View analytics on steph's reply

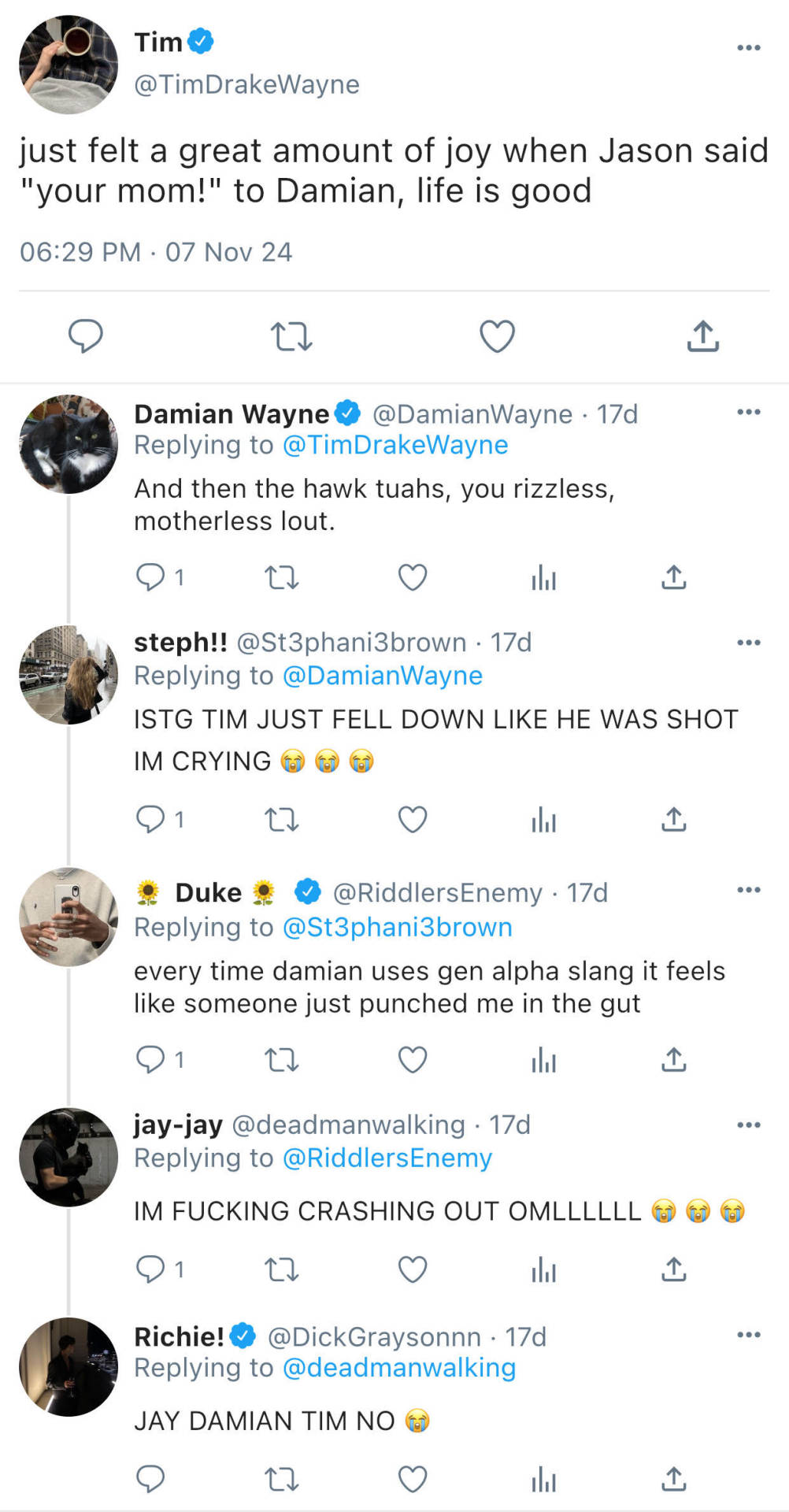543,820
